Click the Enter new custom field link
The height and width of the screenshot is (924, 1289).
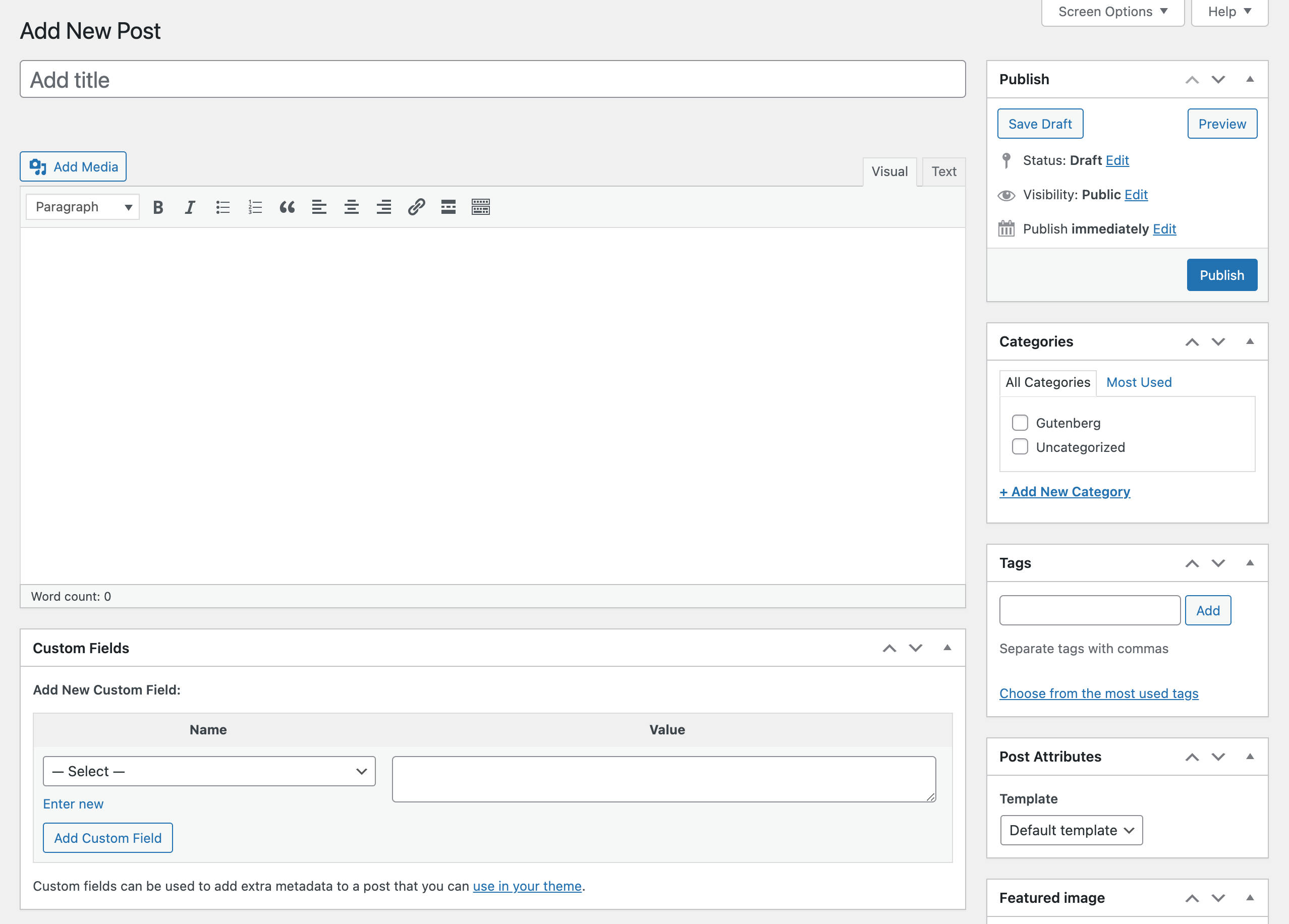[x=72, y=803]
